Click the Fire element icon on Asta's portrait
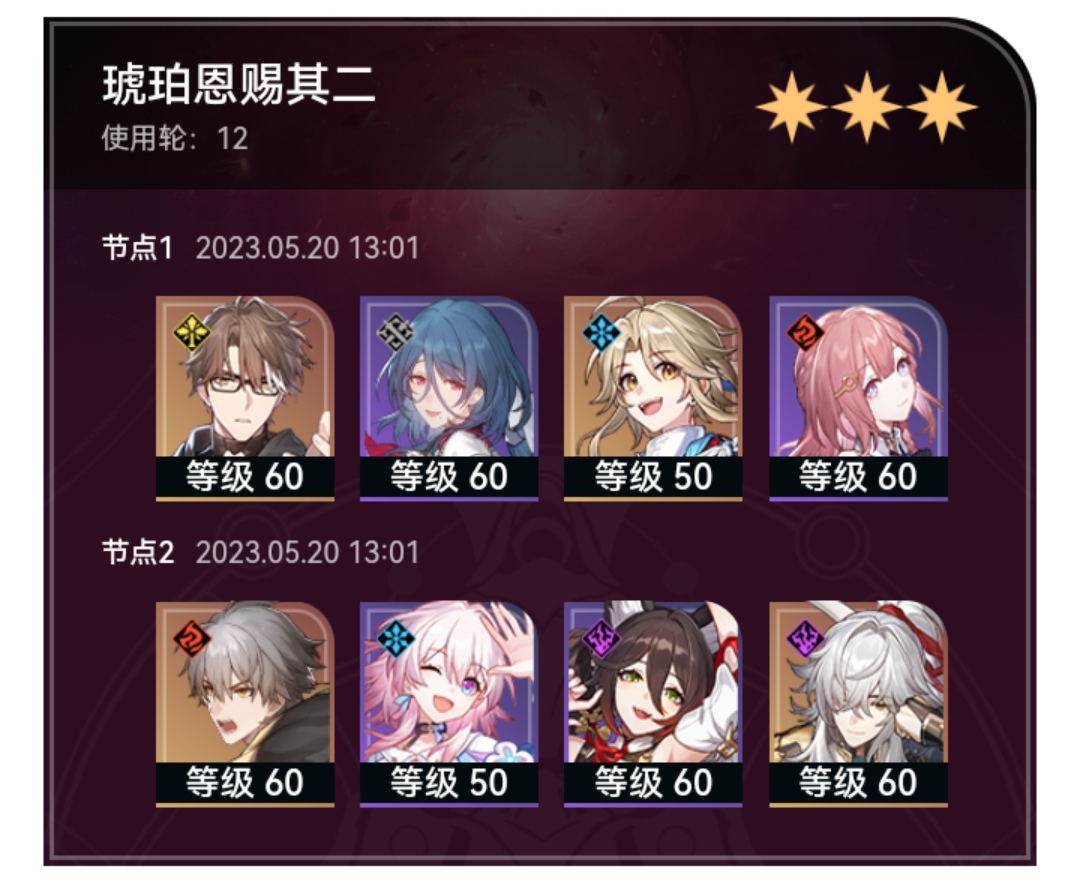This screenshot has height=887, width=1080. click(804, 333)
